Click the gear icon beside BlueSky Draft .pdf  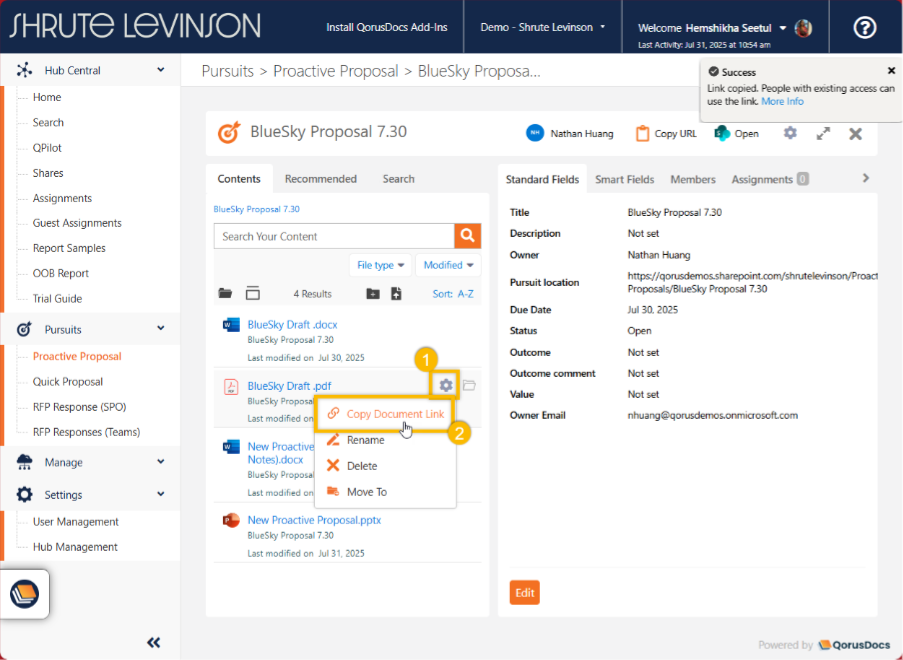point(446,385)
